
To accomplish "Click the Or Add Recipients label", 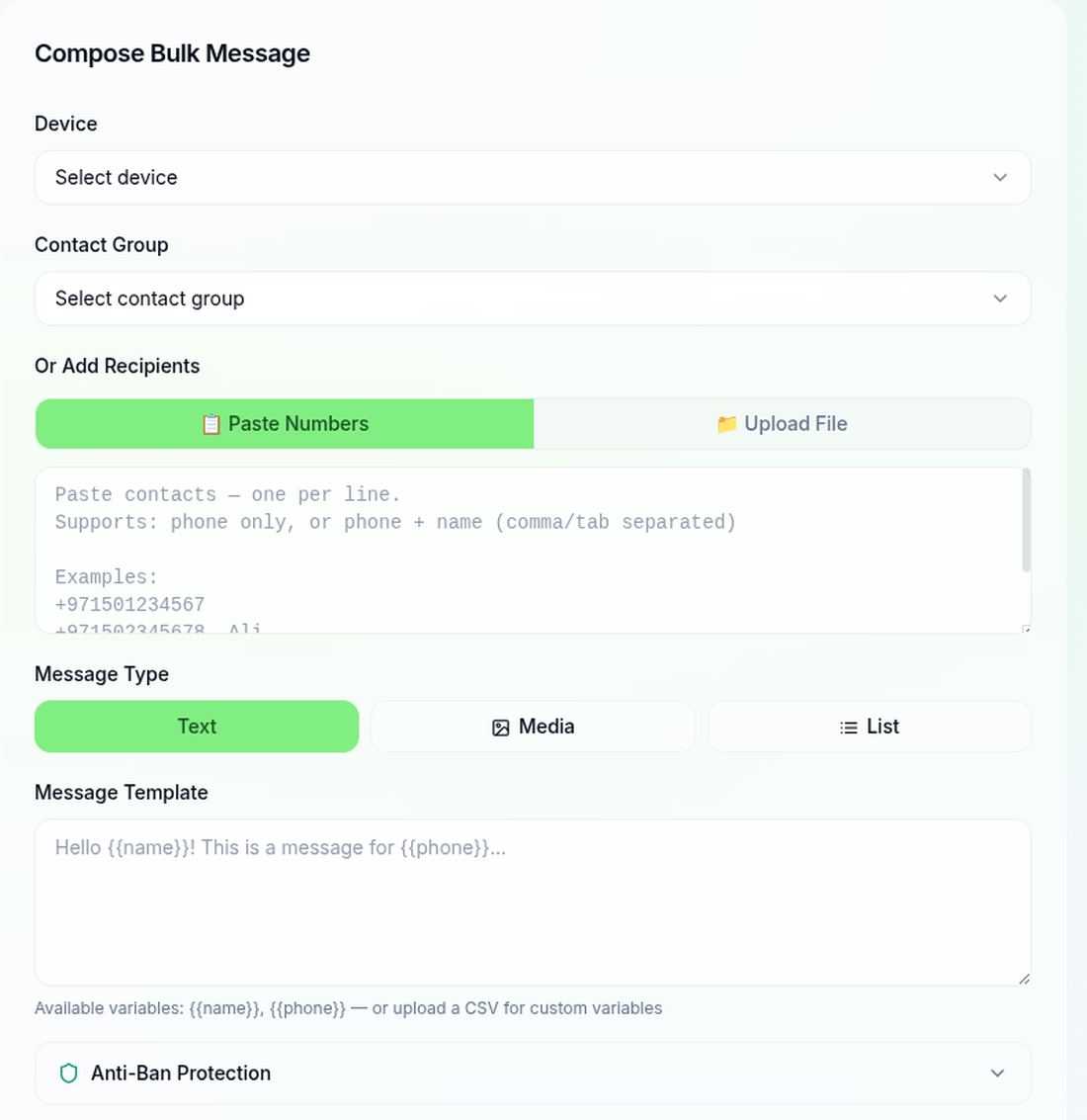I will click(x=118, y=366).
